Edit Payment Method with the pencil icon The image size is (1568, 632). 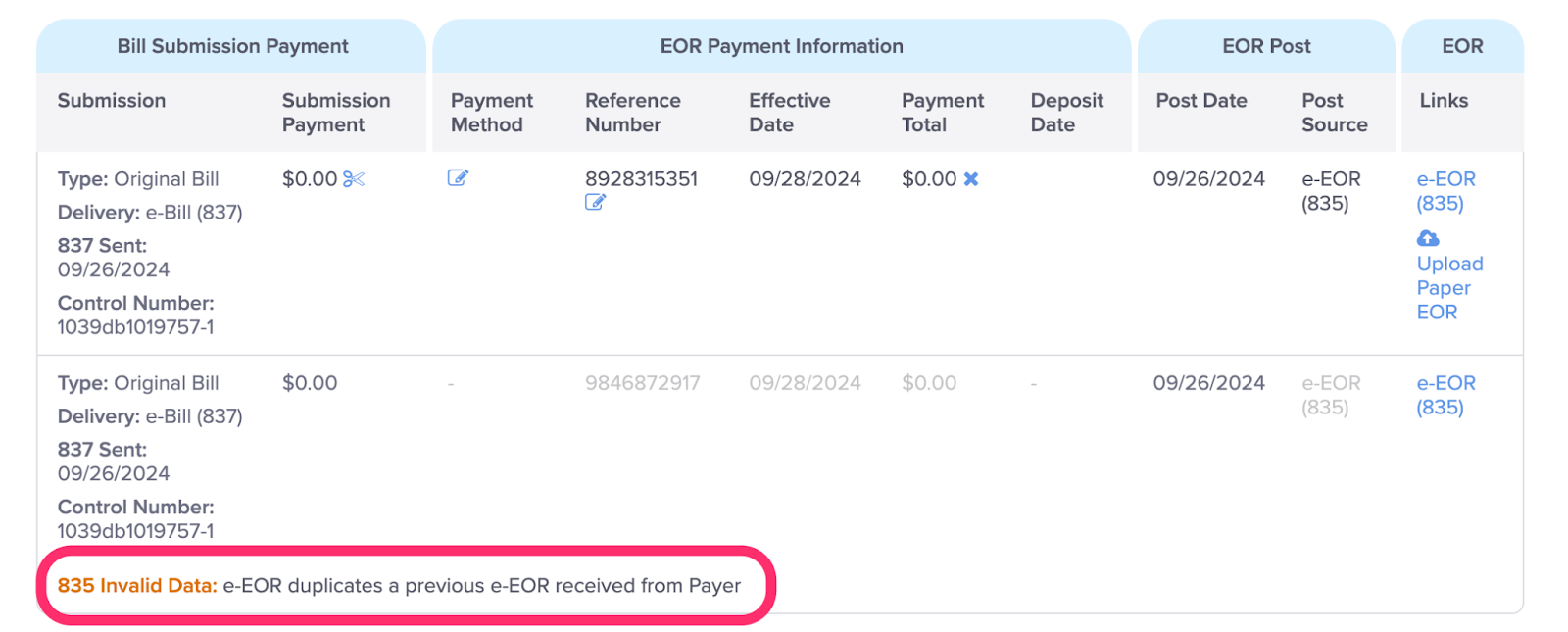pos(458,177)
